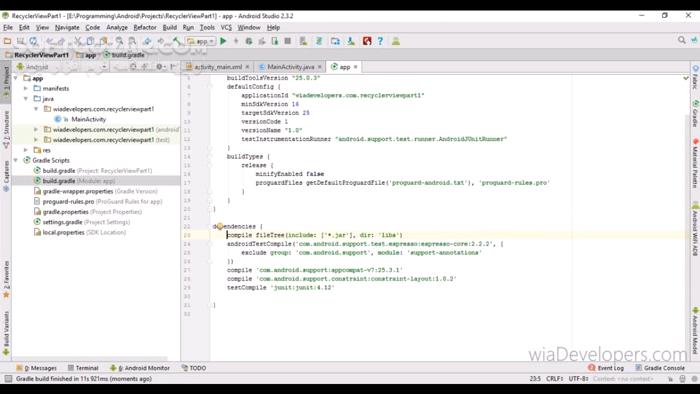The width and height of the screenshot is (700, 394).
Task: Click the Stop square toolbar icon
Action: pos(288,41)
